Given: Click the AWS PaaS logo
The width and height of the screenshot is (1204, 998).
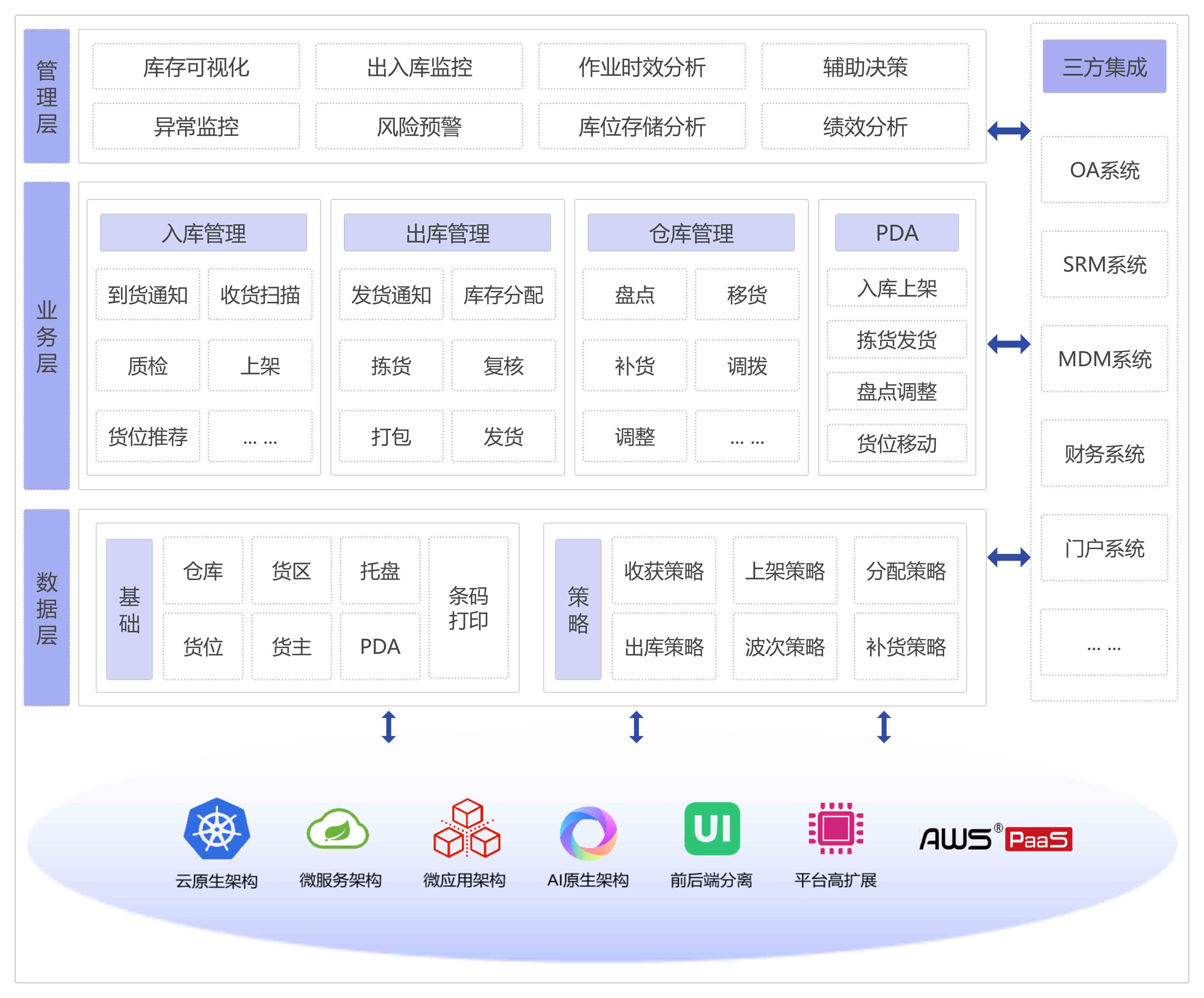Looking at the screenshot, I should tap(996, 839).
